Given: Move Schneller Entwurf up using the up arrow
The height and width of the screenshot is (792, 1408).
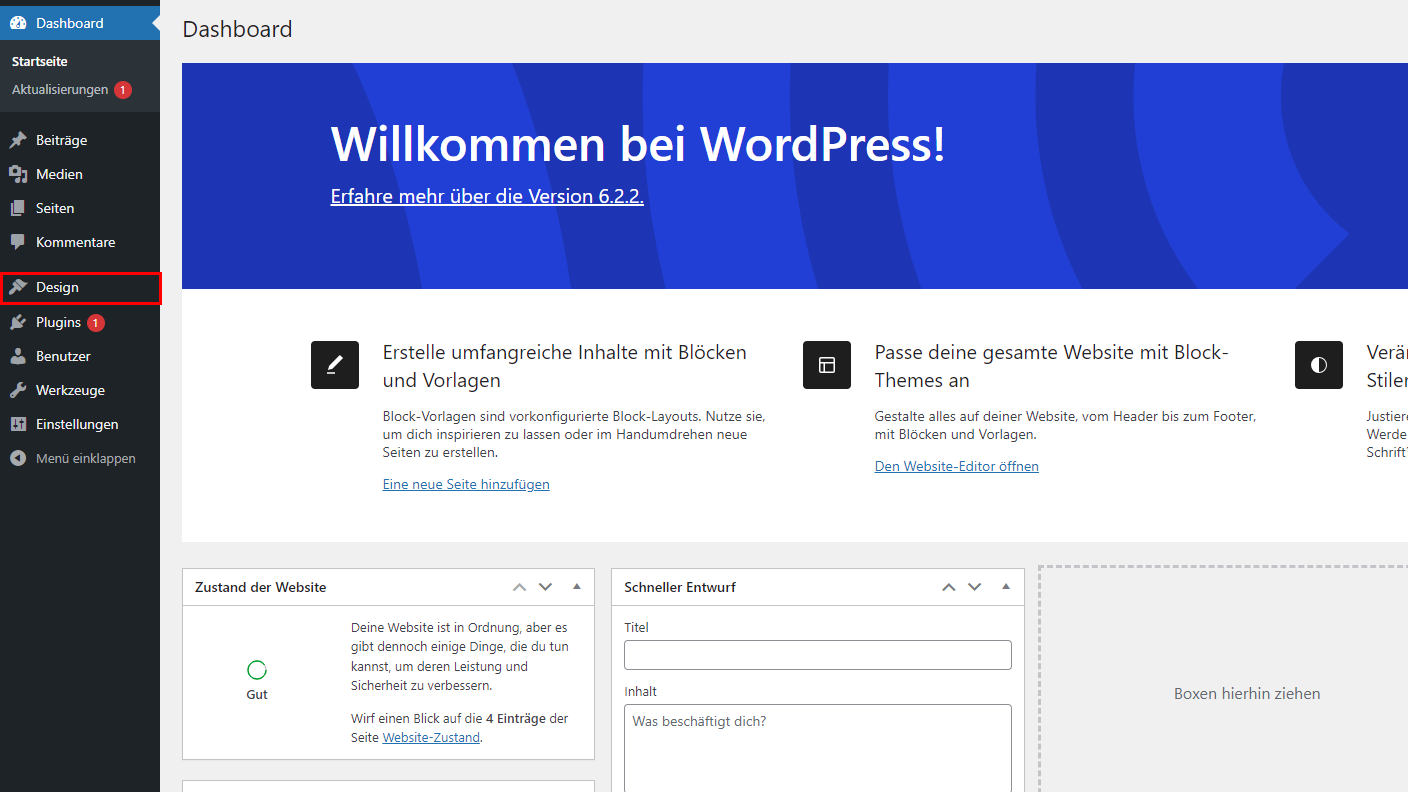Looking at the screenshot, I should click(948, 587).
